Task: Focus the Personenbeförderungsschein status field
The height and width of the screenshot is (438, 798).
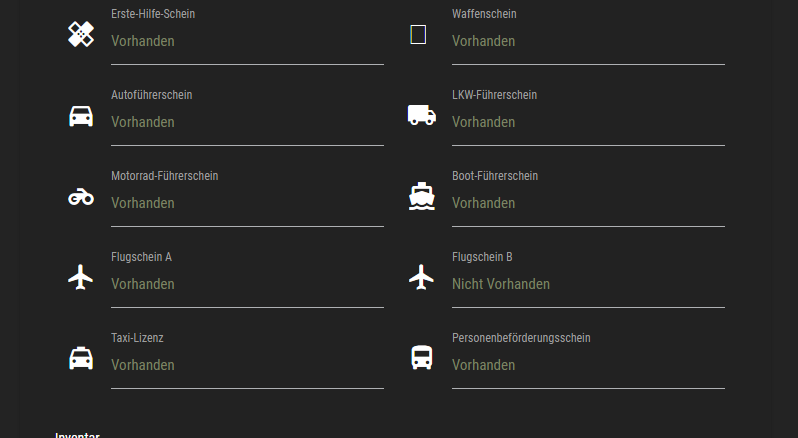Action: click(x=588, y=366)
